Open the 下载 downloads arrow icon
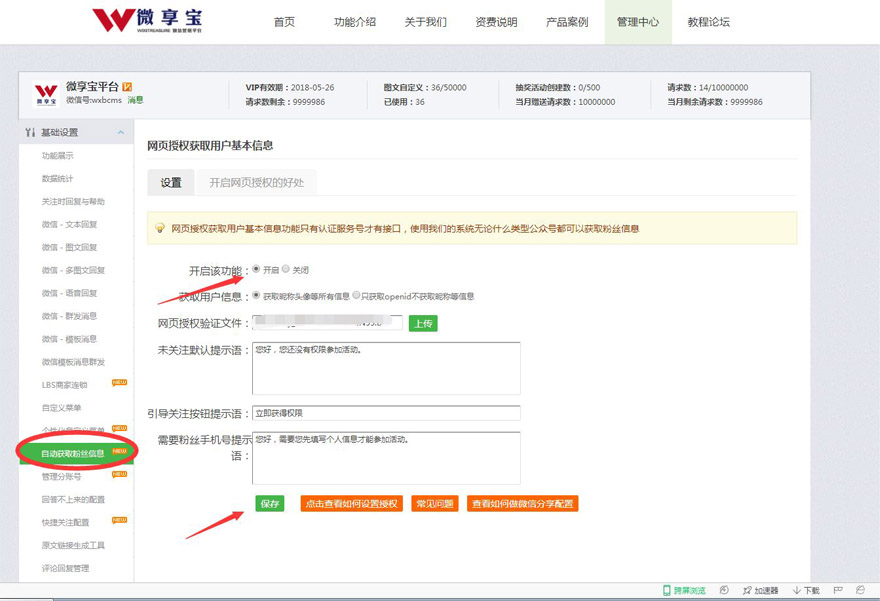This screenshot has width=880, height=601. (x=797, y=590)
